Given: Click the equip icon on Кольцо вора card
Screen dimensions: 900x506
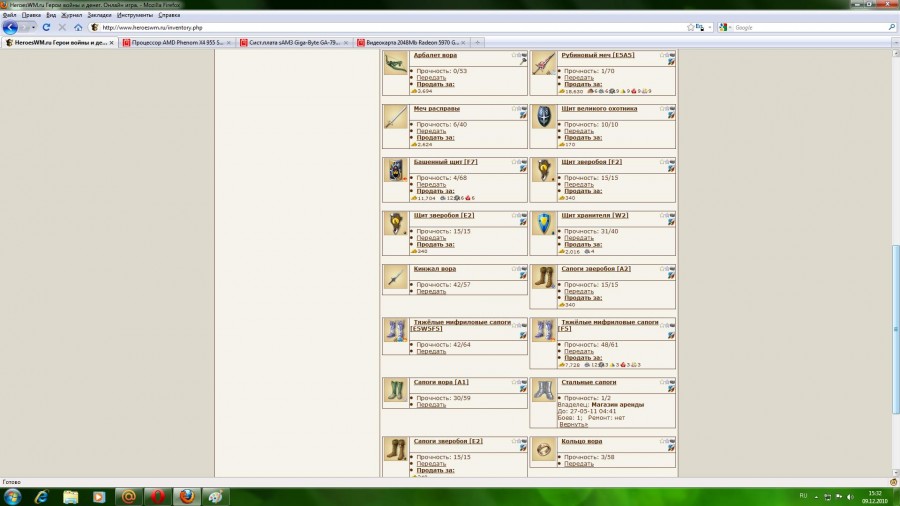Looking at the screenshot, I should pyautogui.click(x=671, y=448).
